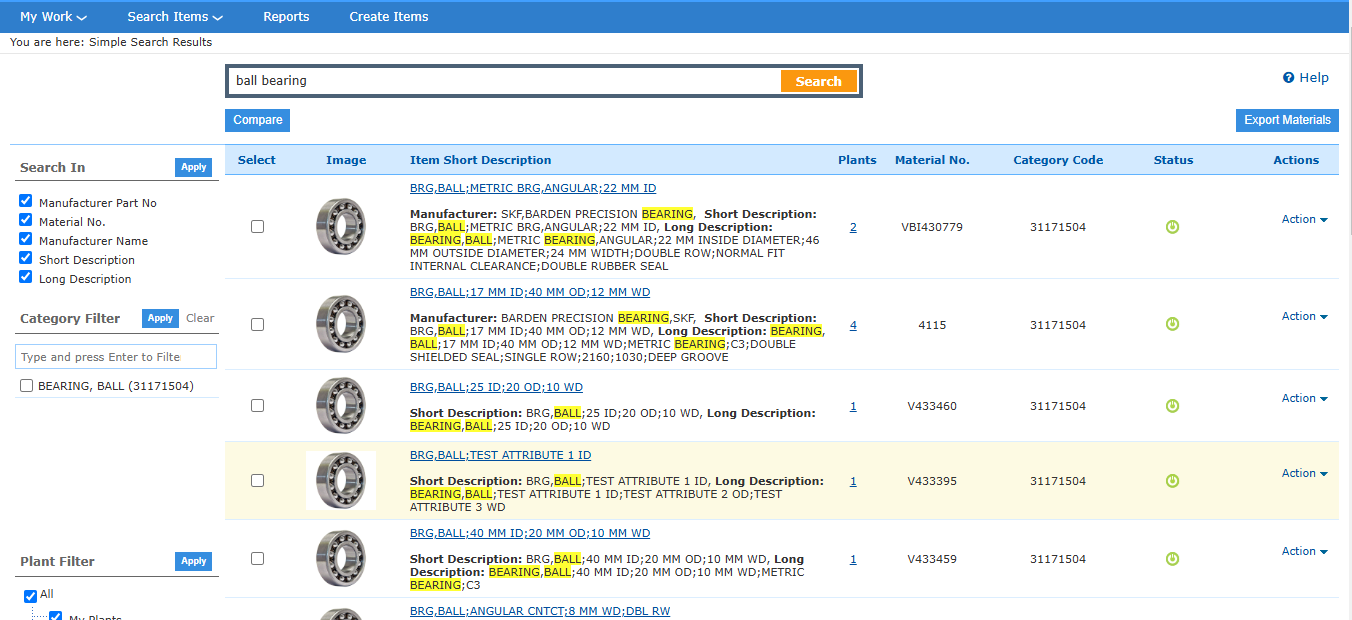
Task: Expand Action menu for material 4115
Action: click(x=1304, y=317)
